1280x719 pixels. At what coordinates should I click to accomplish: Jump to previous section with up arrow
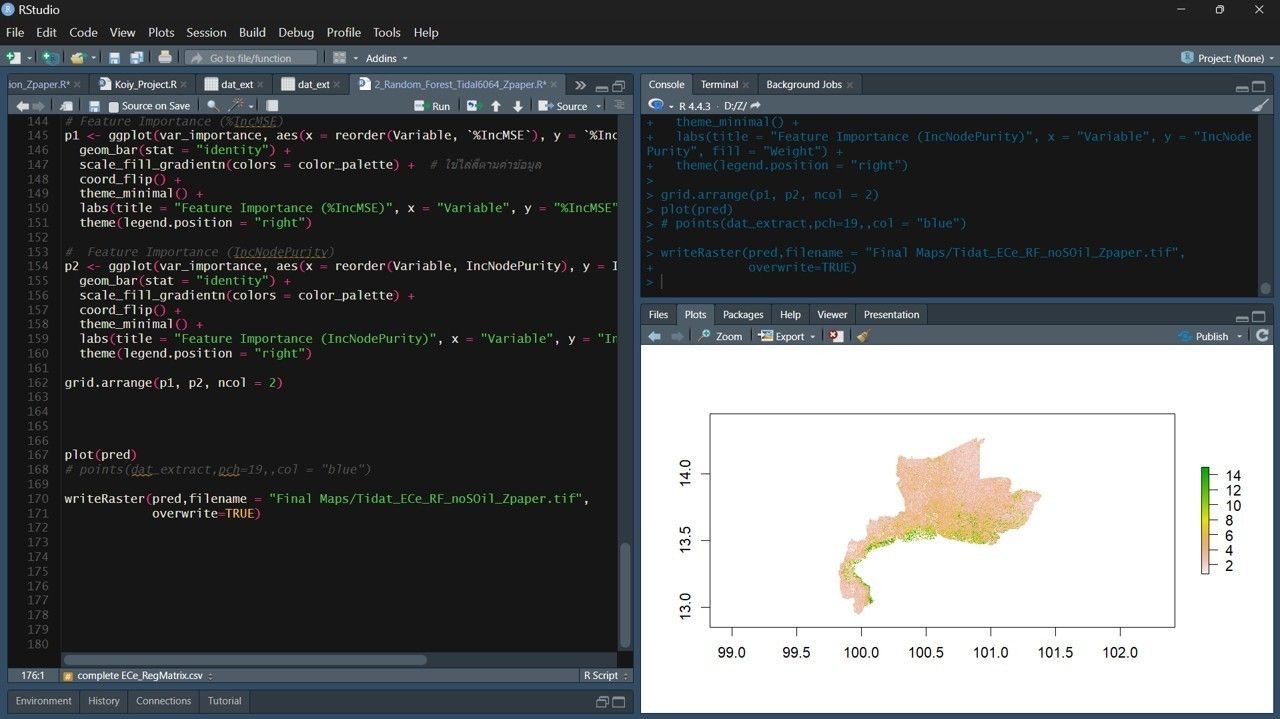click(x=495, y=106)
